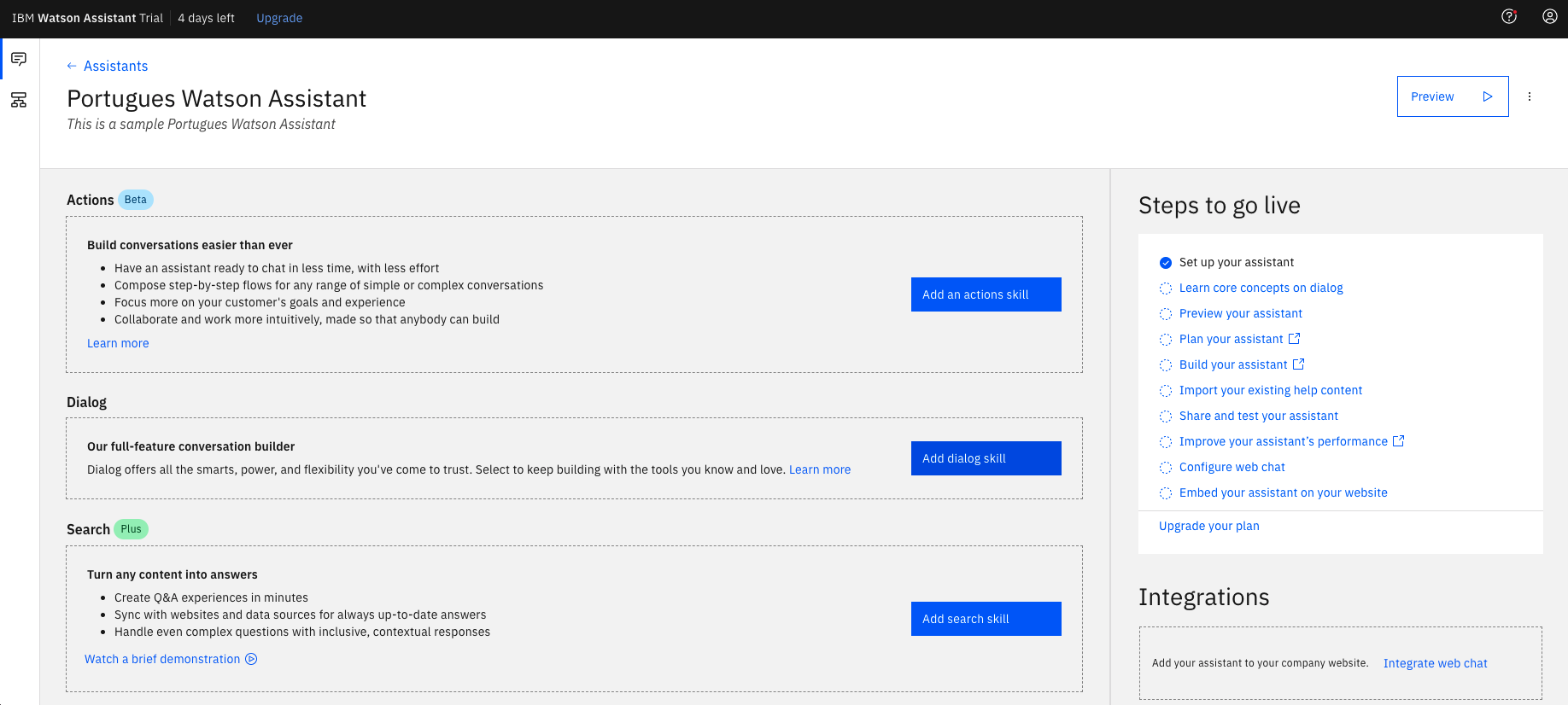Click the assistant description text
The height and width of the screenshot is (705, 1568).
(x=201, y=125)
